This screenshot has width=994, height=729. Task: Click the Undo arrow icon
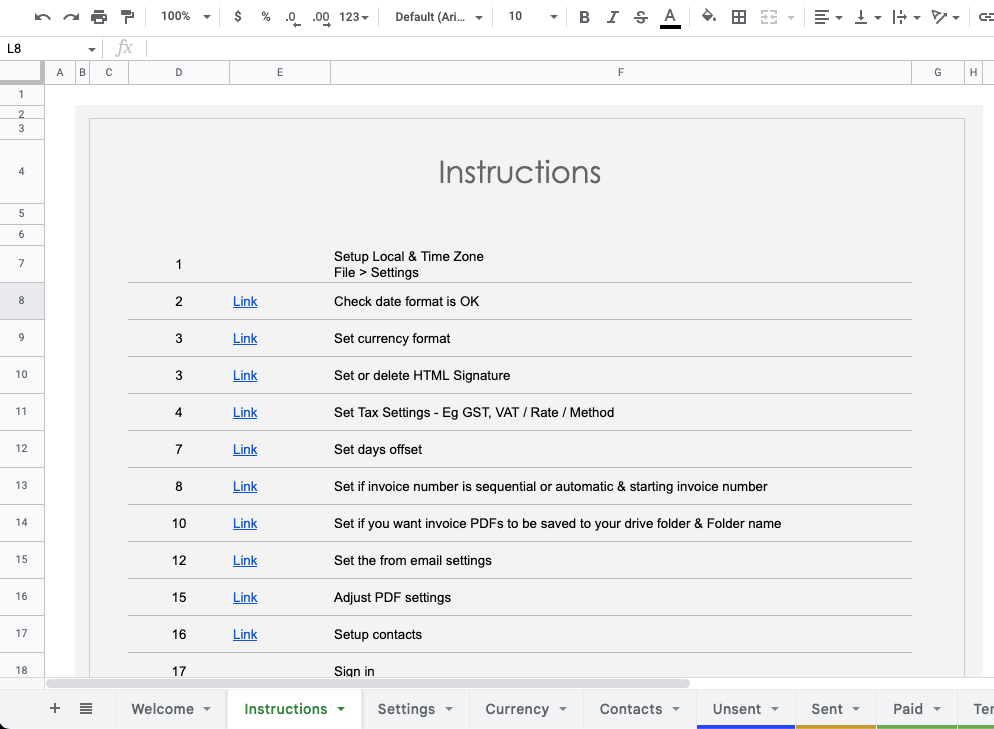point(43,17)
